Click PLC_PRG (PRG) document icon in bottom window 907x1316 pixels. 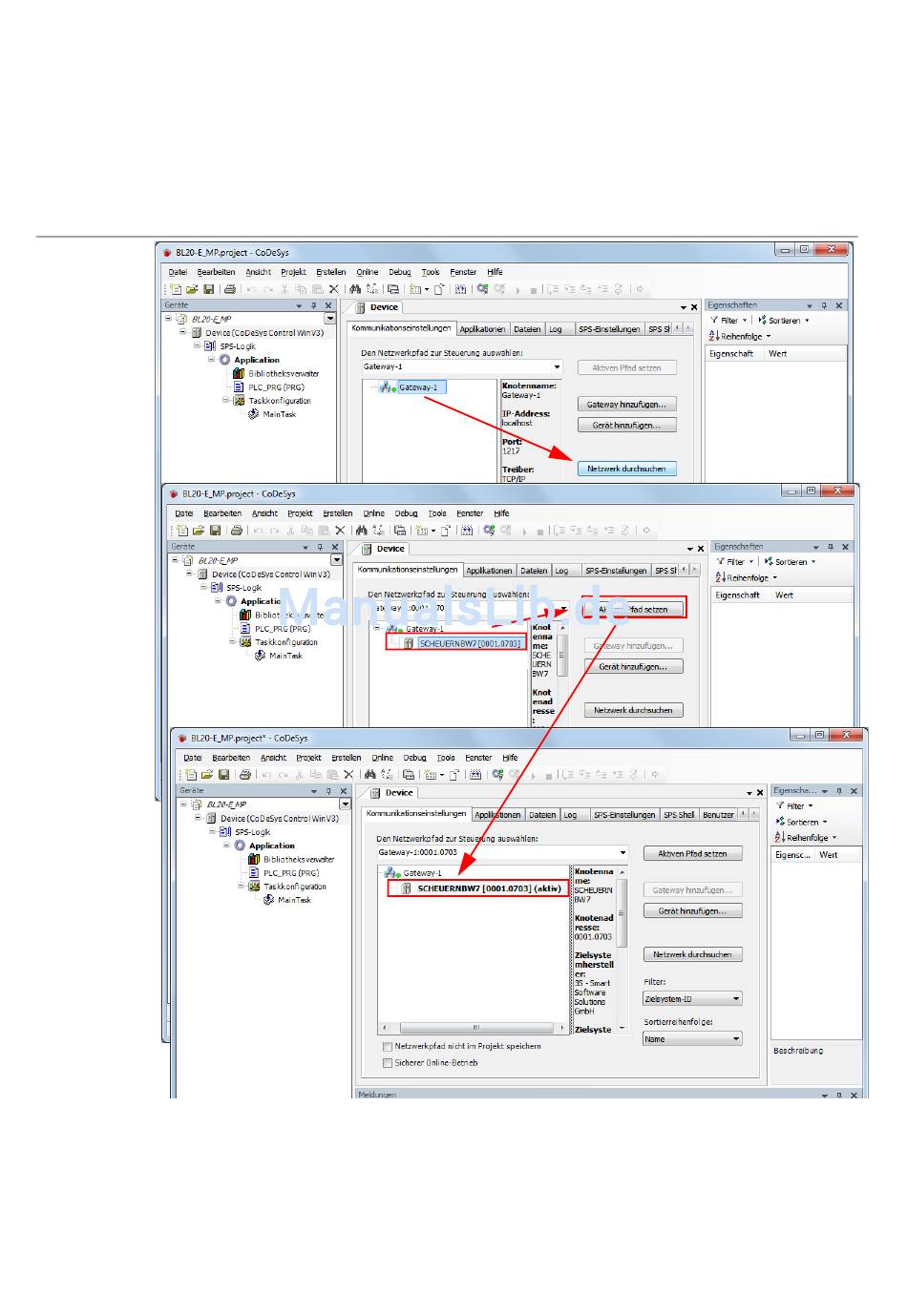(x=254, y=872)
